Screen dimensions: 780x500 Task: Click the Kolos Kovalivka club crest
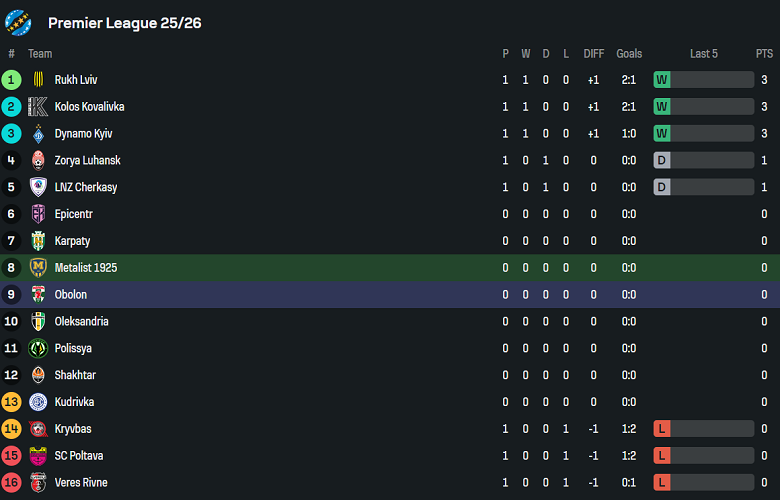tap(38, 107)
